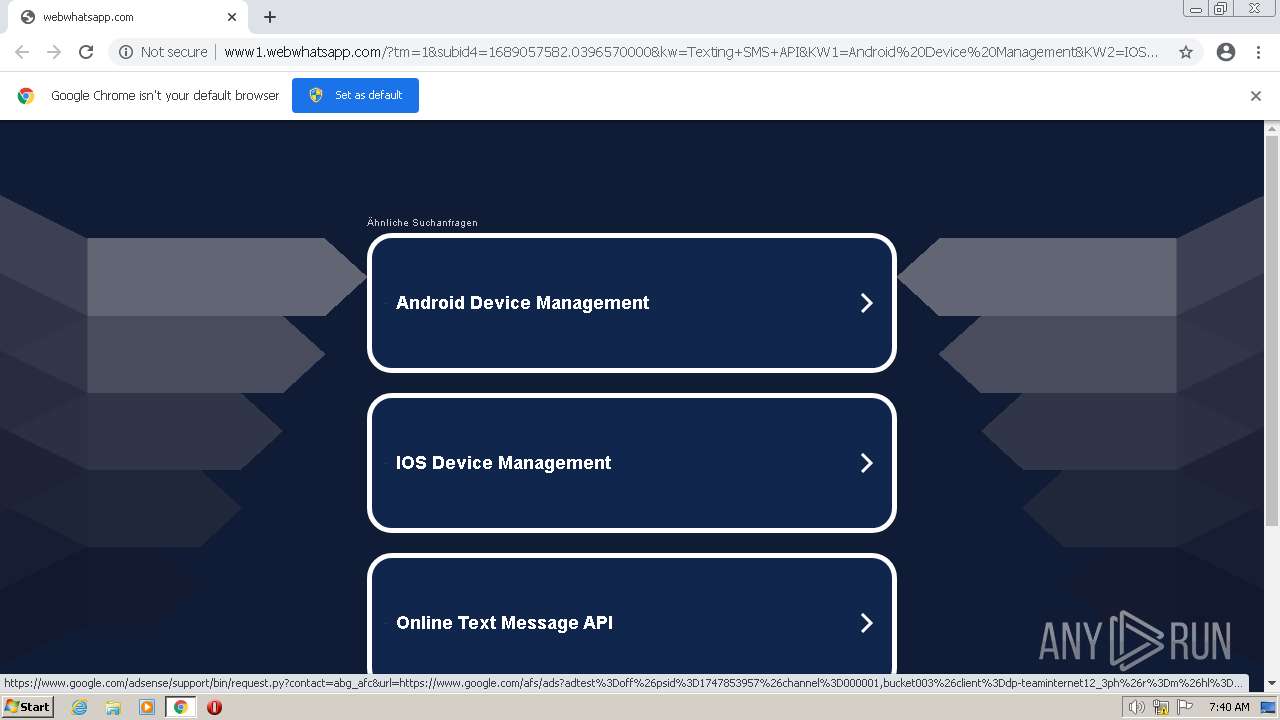Viewport: 1280px width, 720px height.
Task: Select the Chrome taskbar button
Action: click(180, 707)
